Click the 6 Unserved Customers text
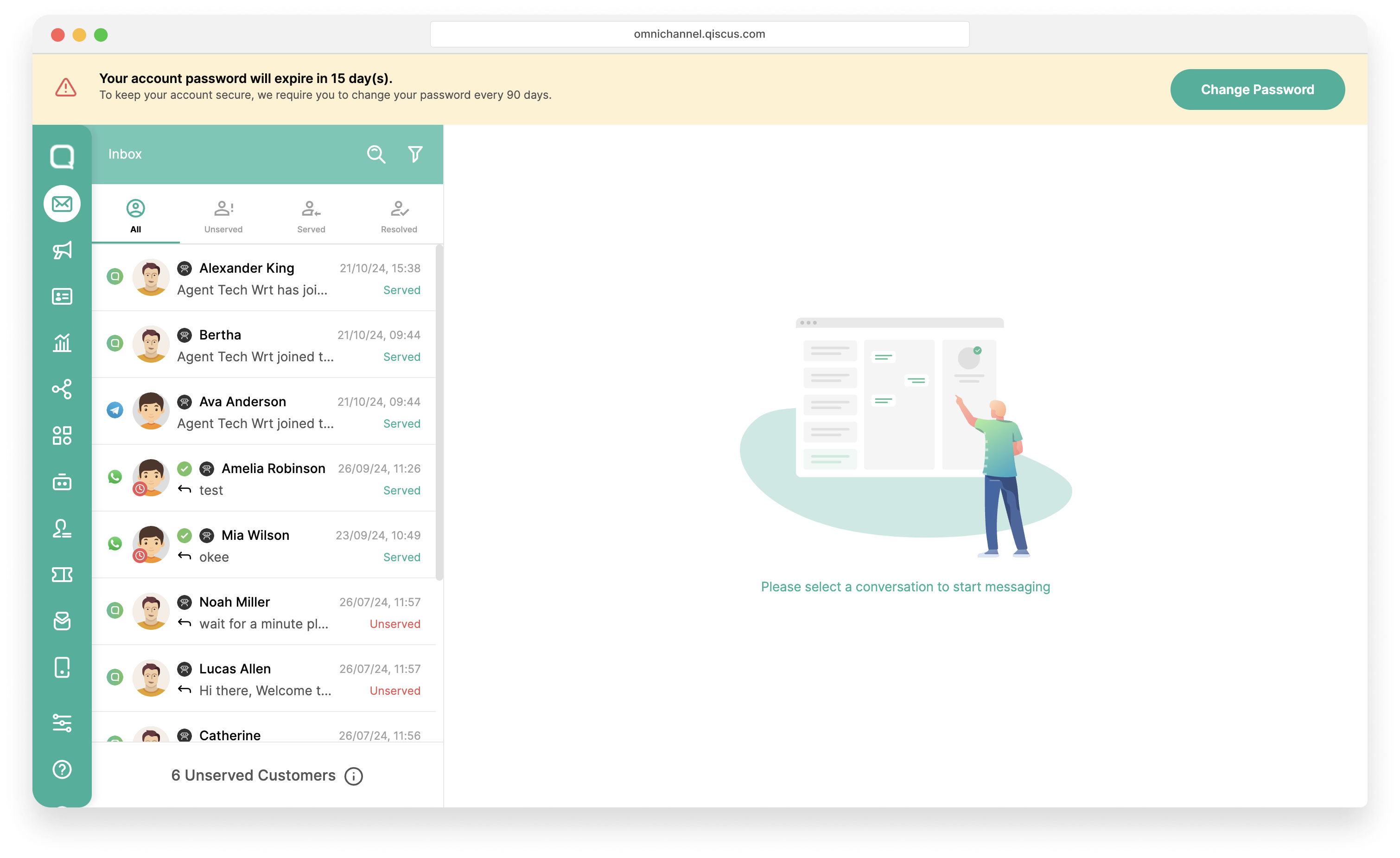Screen dimensions: 1400x858 pyautogui.click(x=254, y=775)
